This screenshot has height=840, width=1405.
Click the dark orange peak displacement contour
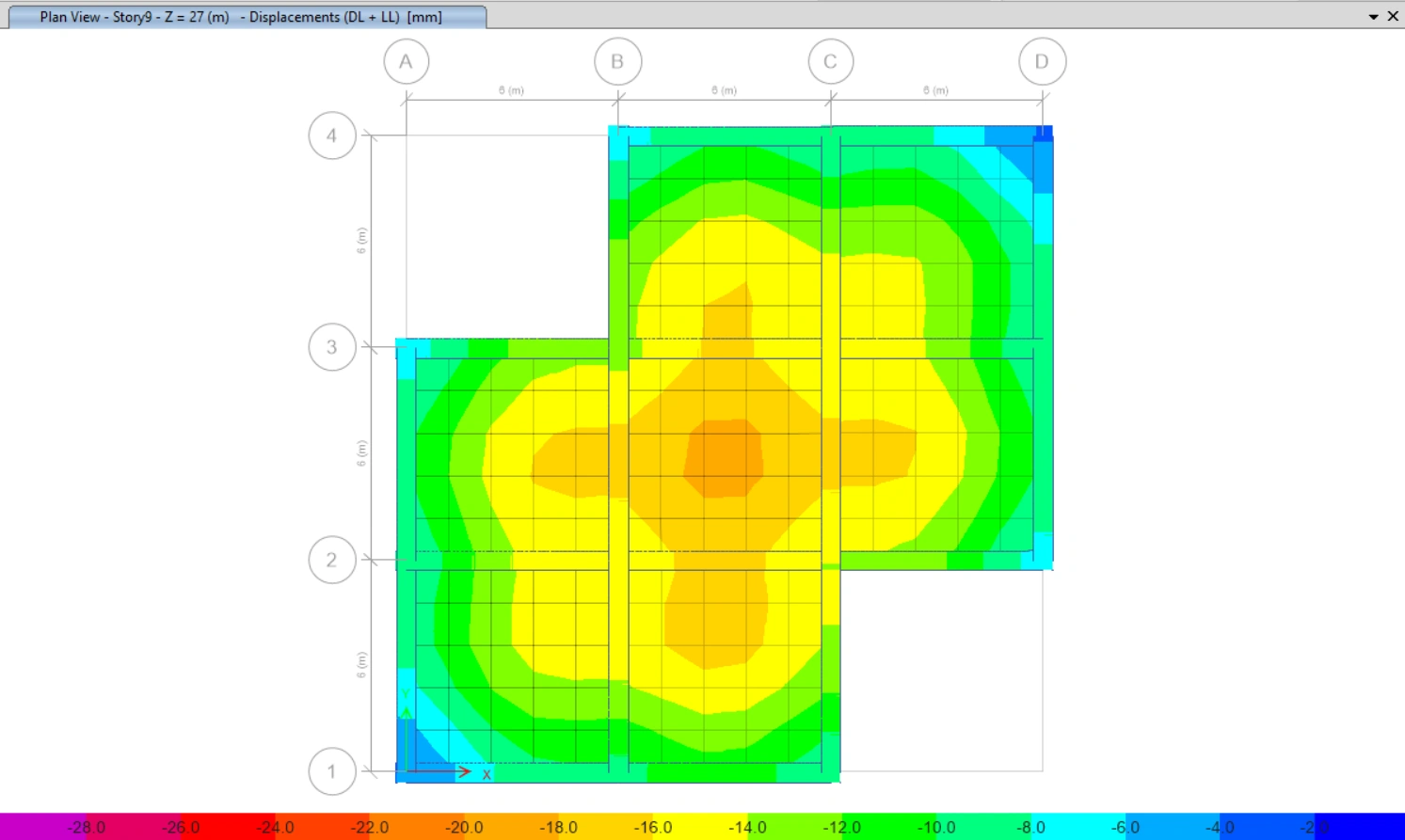[724, 458]
